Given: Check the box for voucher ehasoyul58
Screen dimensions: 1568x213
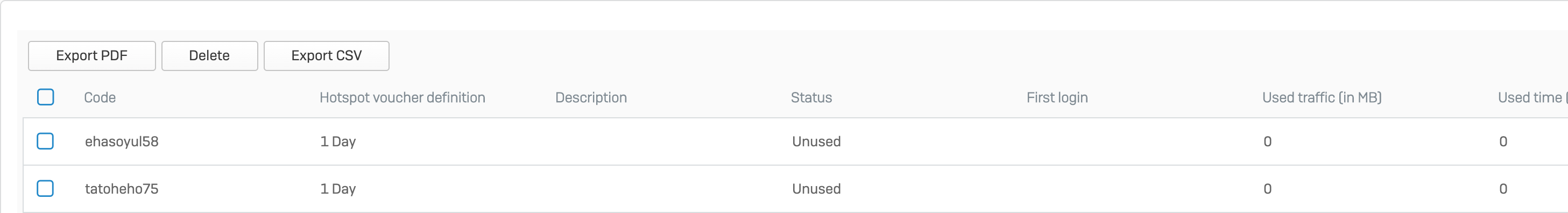Looking at the screenshot, I should 46,141.
